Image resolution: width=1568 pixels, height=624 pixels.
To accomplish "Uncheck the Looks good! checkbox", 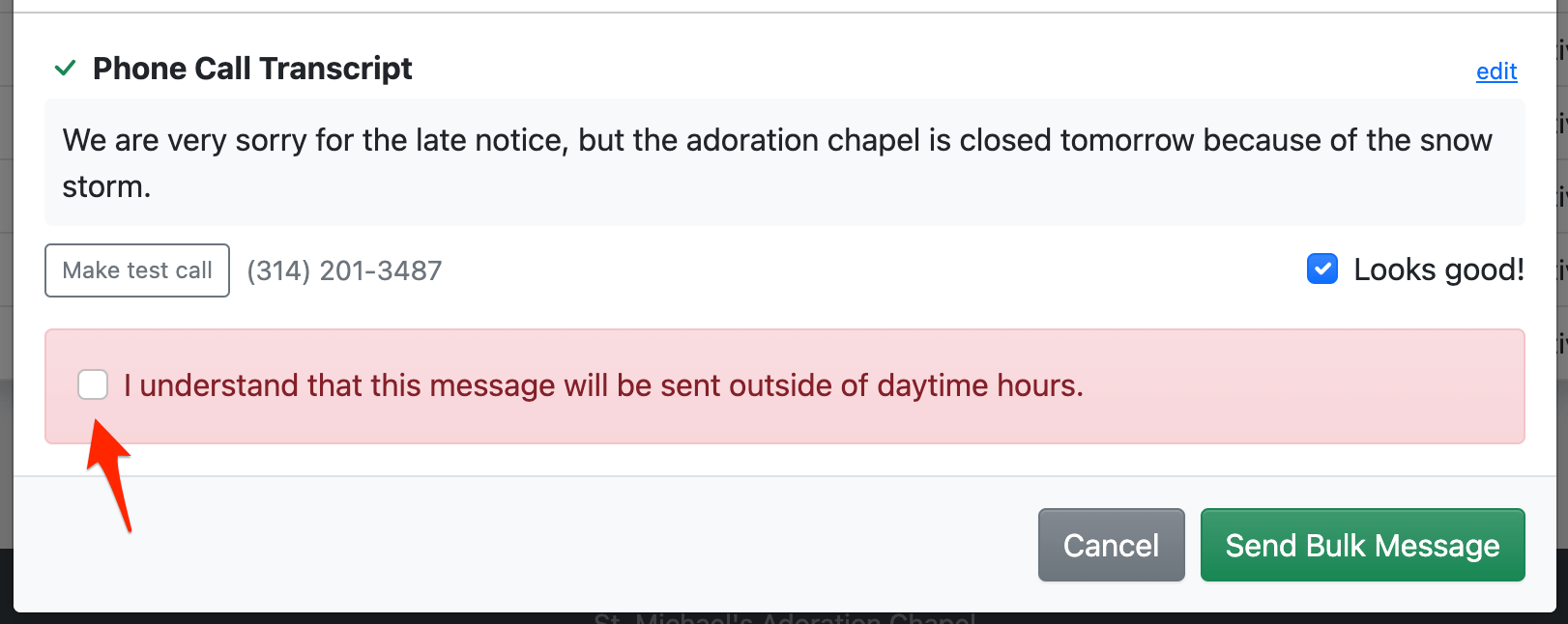I will pos(1321,269).
